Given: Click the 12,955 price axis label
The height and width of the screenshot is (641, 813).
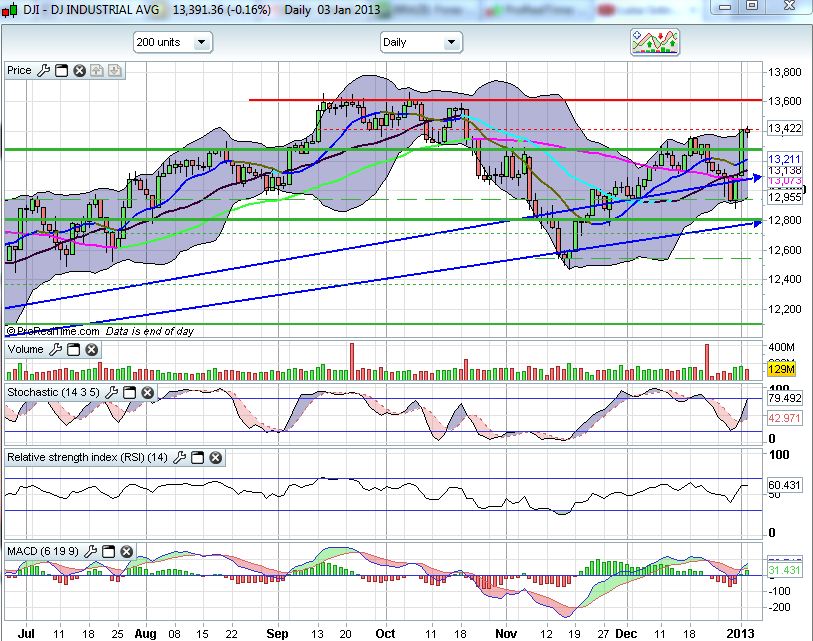Looking at the screenshot, I should pos(784,197).
